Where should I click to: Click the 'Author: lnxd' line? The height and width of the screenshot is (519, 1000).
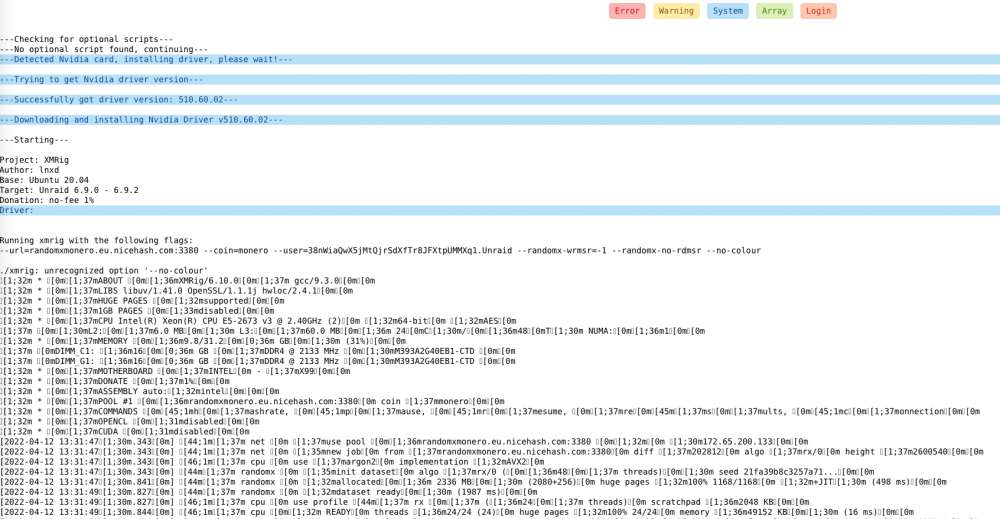pyautogui.click(x=29, y=170)
